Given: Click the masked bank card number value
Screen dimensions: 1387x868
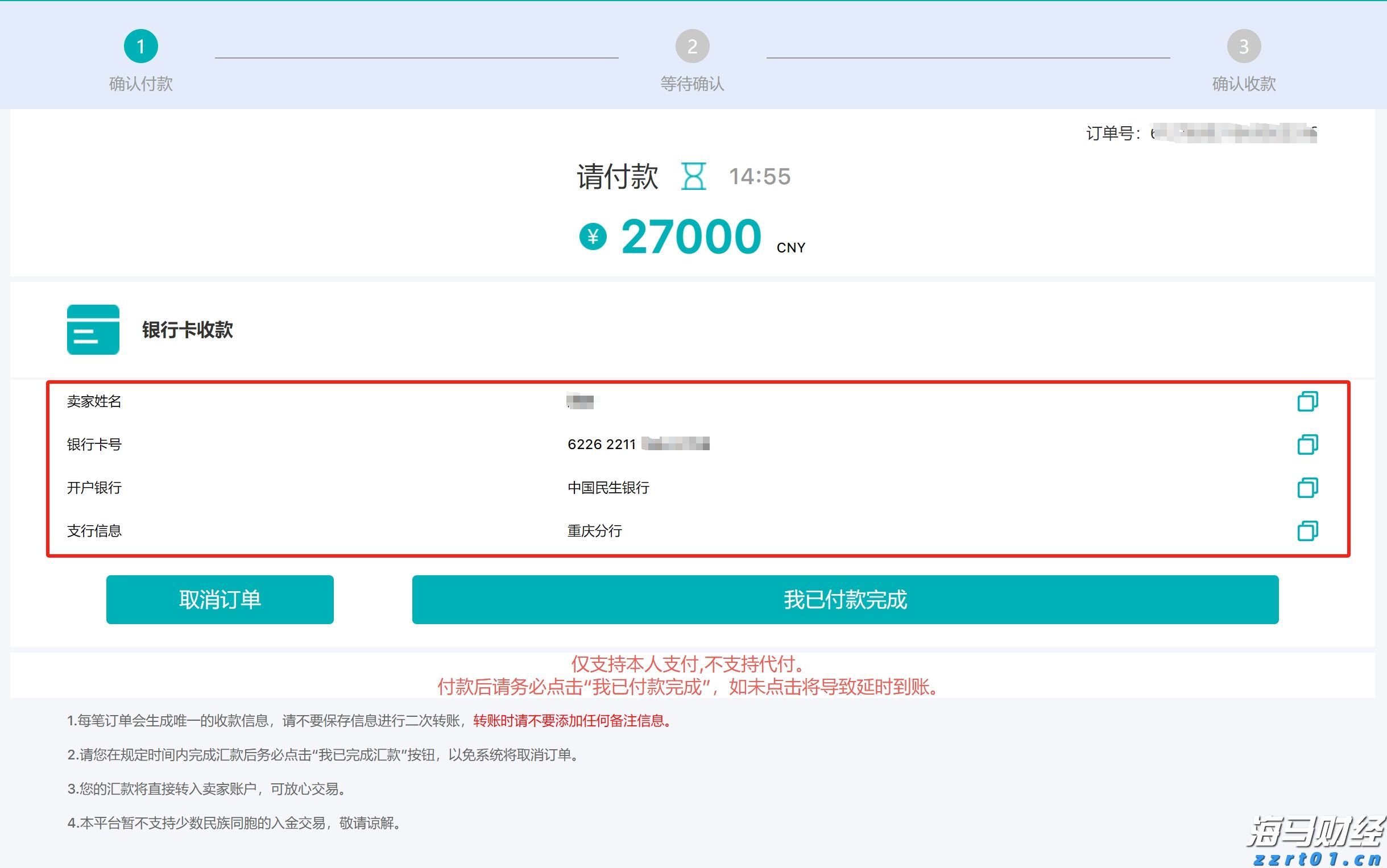Looking at the screenshot, I should coord(639,445).
